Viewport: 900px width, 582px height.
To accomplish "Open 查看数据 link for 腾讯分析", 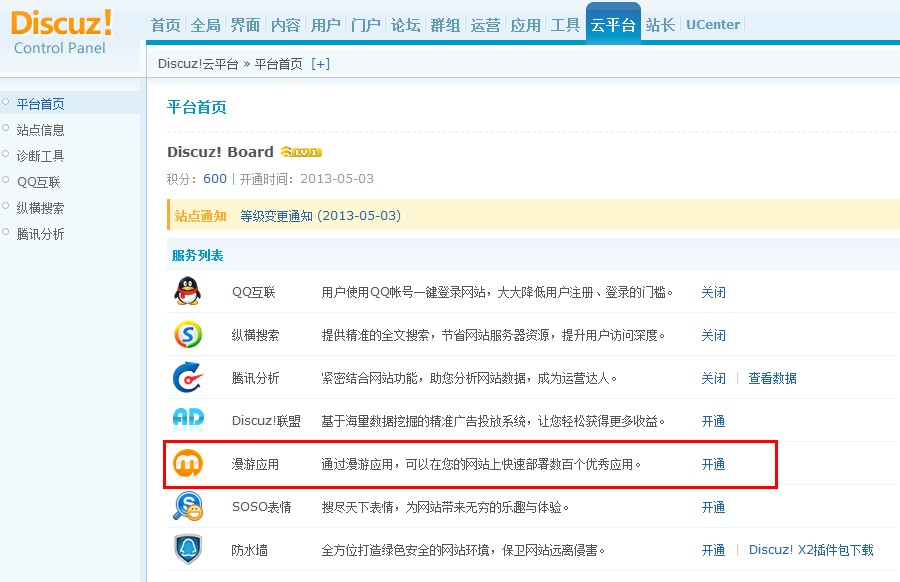I will tap(773, 378).
